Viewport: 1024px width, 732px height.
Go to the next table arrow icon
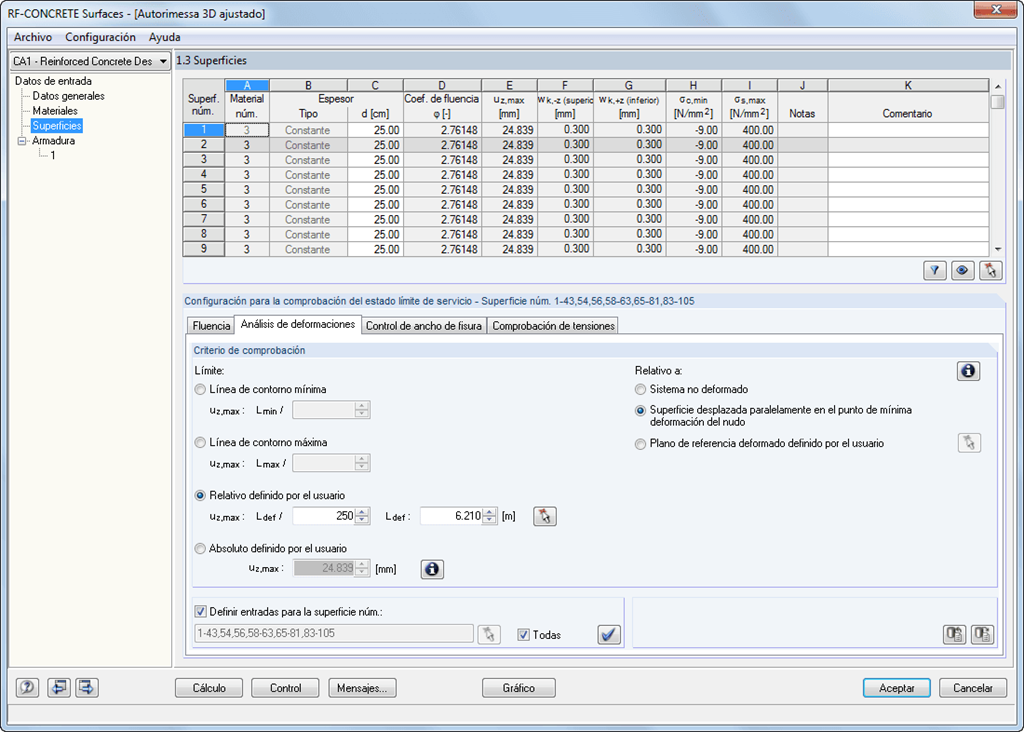pyautogui.click(x=87, y=688)
